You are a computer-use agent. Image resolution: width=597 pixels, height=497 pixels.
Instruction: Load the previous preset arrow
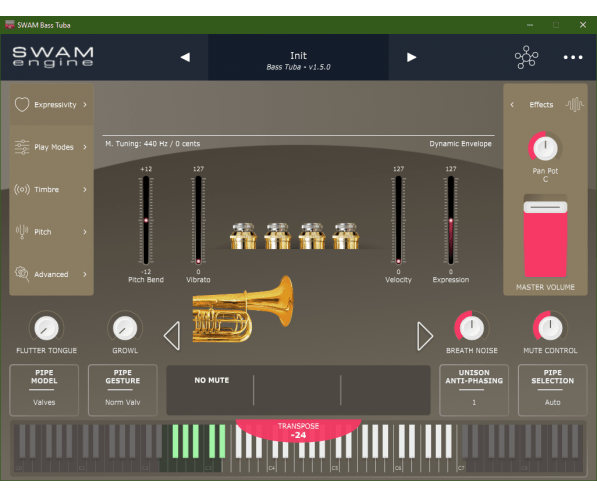[x=185, y=57]
